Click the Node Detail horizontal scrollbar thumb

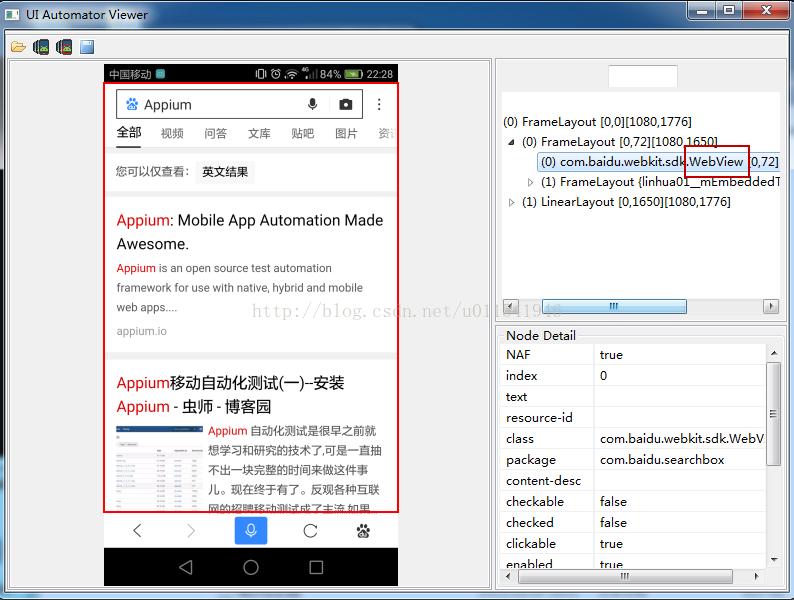[625, 576]
